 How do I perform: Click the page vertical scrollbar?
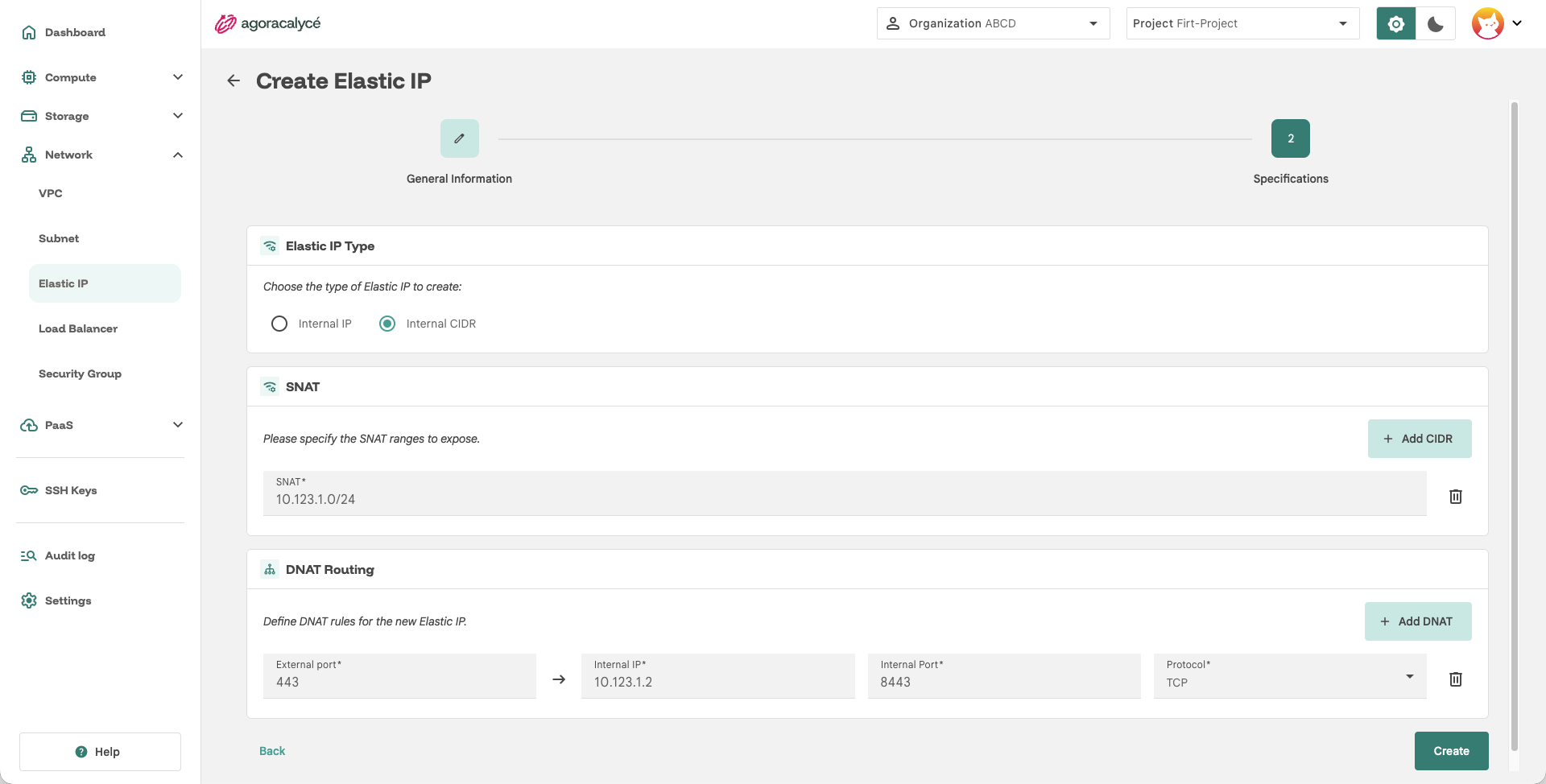(1514, 427)
